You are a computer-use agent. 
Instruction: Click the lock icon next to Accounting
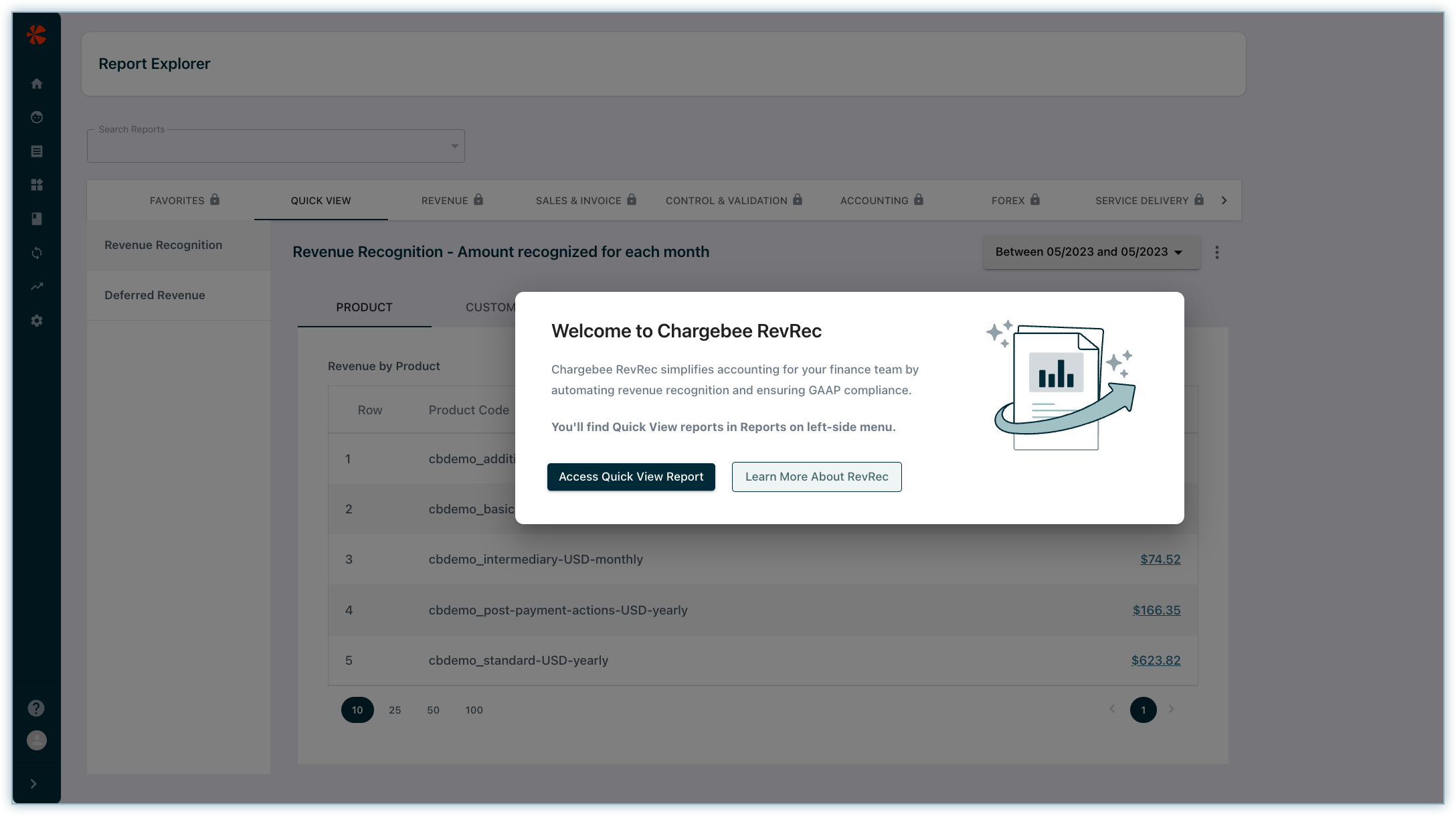click(919, 199)
